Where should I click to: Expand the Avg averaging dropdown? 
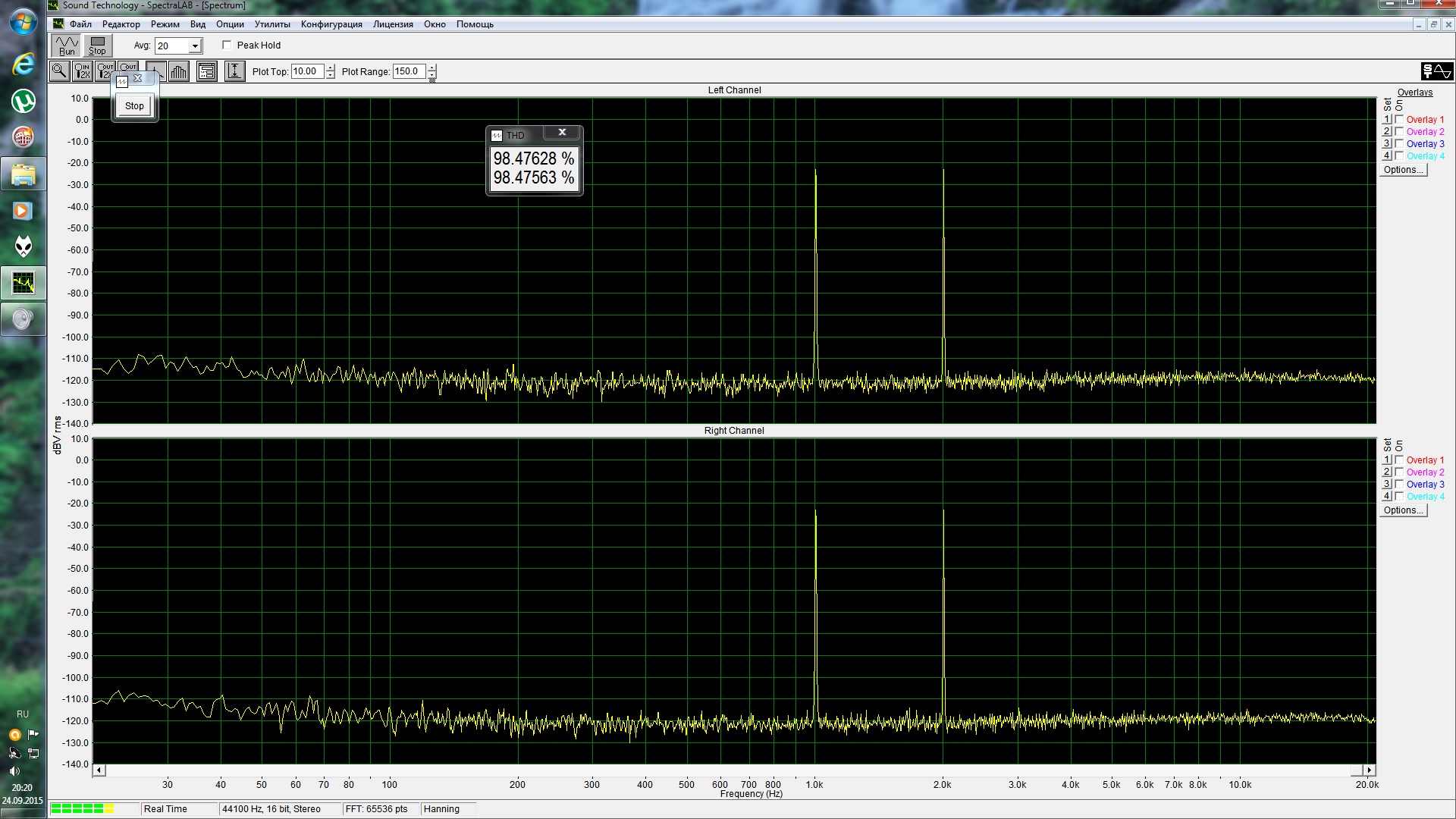(195, 46)
